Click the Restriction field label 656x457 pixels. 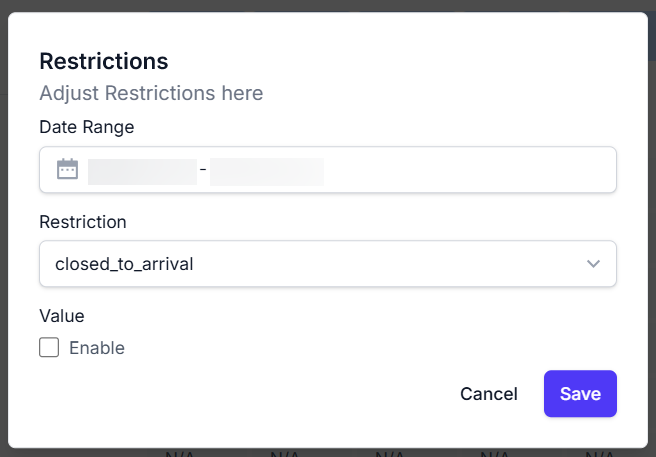[x=83, y=221]
